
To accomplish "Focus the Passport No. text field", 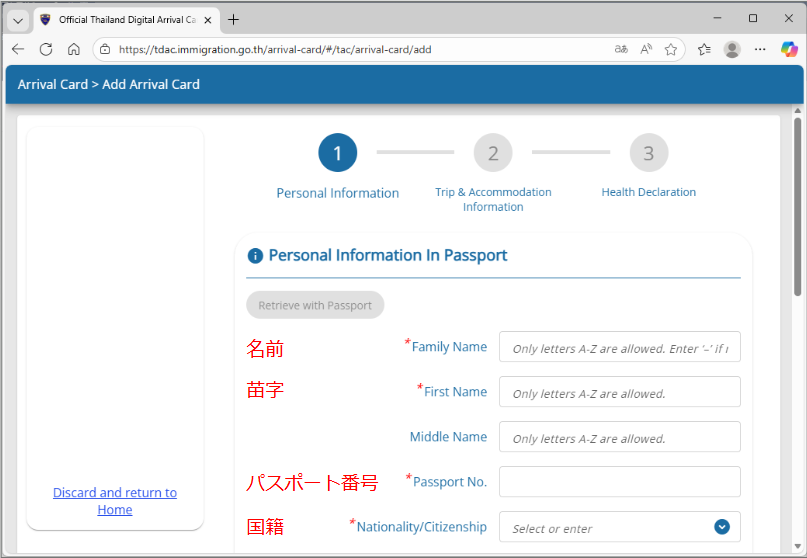I will pos(619,481).
